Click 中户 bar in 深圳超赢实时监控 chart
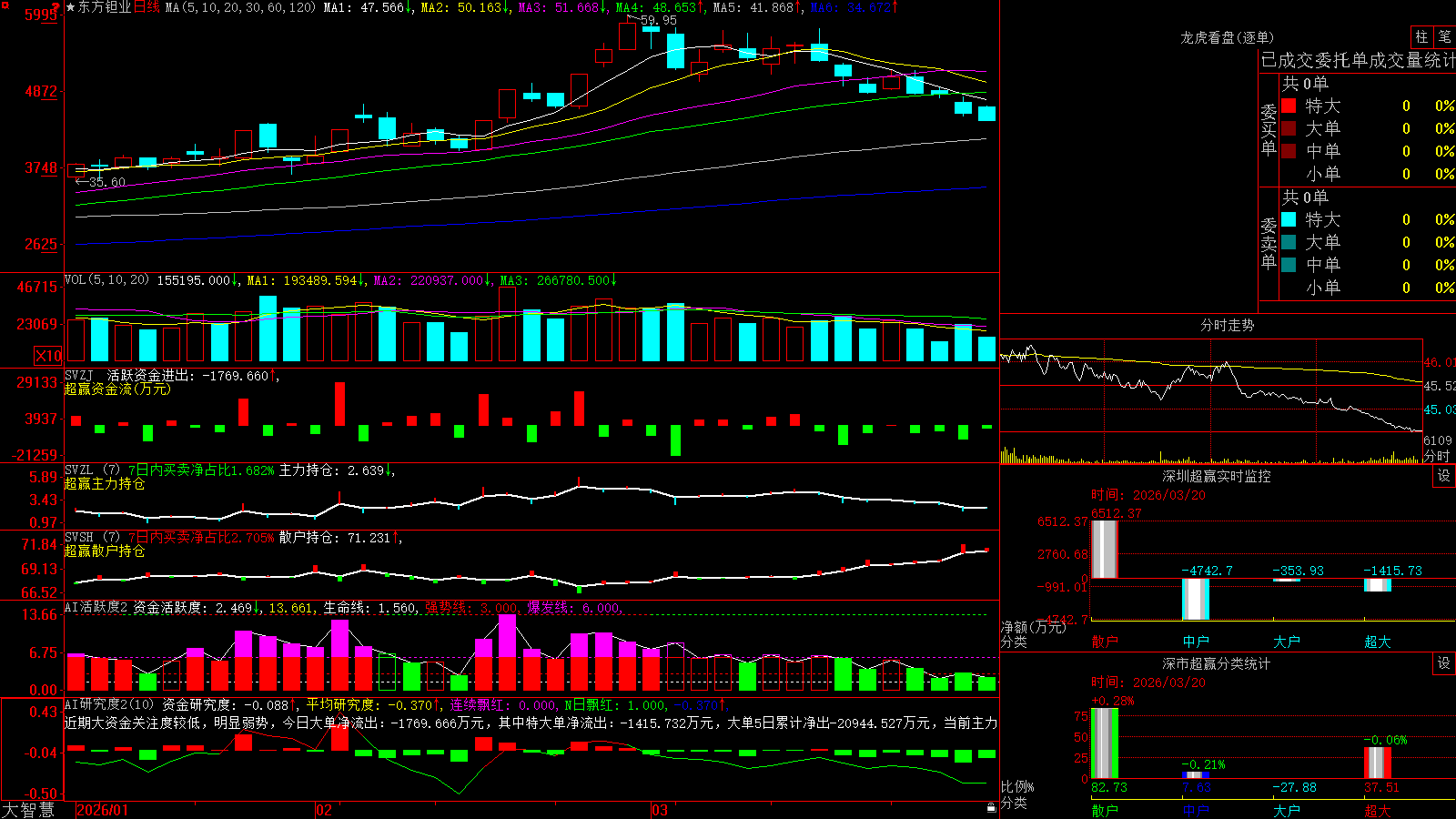Image resolution: width=1456 pixels, height=819 pixels. point(1196,600)
